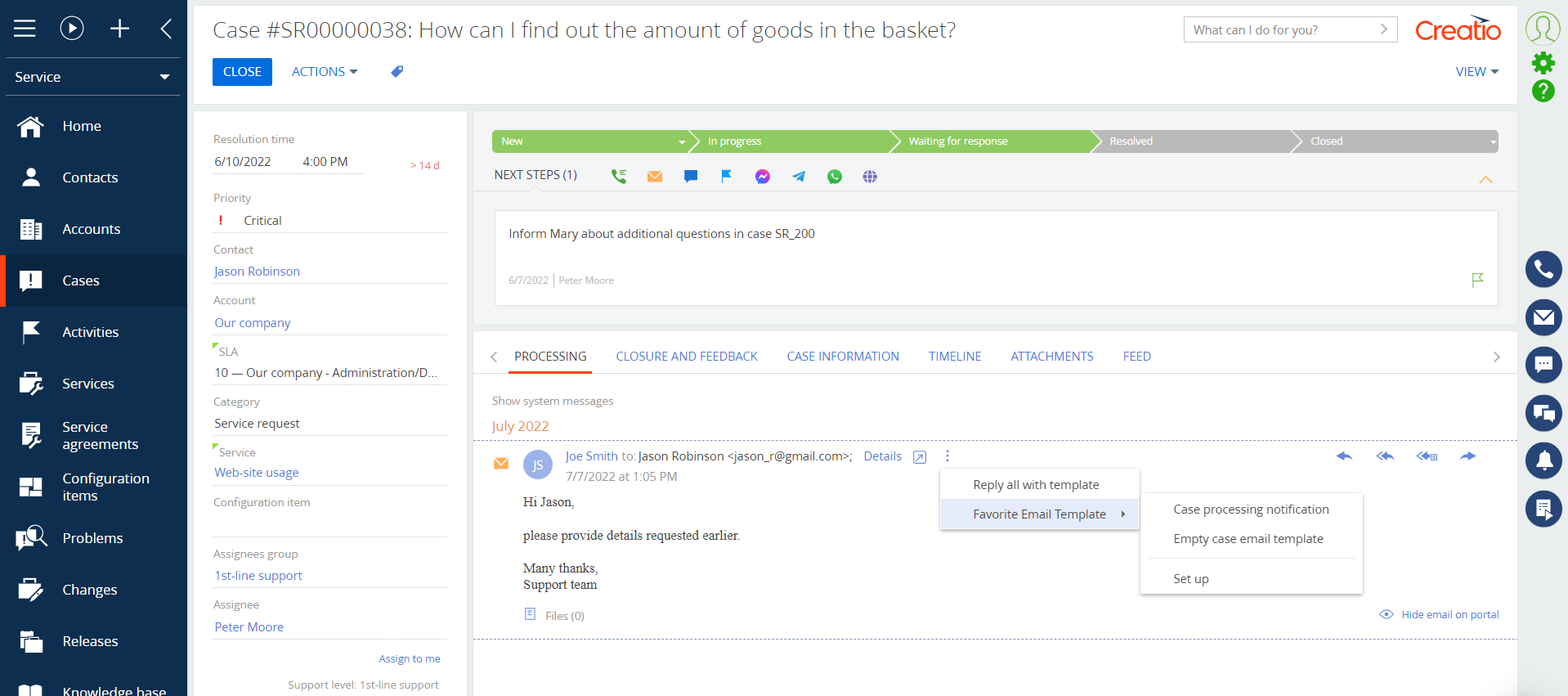Image resolution: width=1568 pixels, height=696 pixels.
Task: Click the WhatsApp icon in Next Steps
Action: tap(834, 177)
